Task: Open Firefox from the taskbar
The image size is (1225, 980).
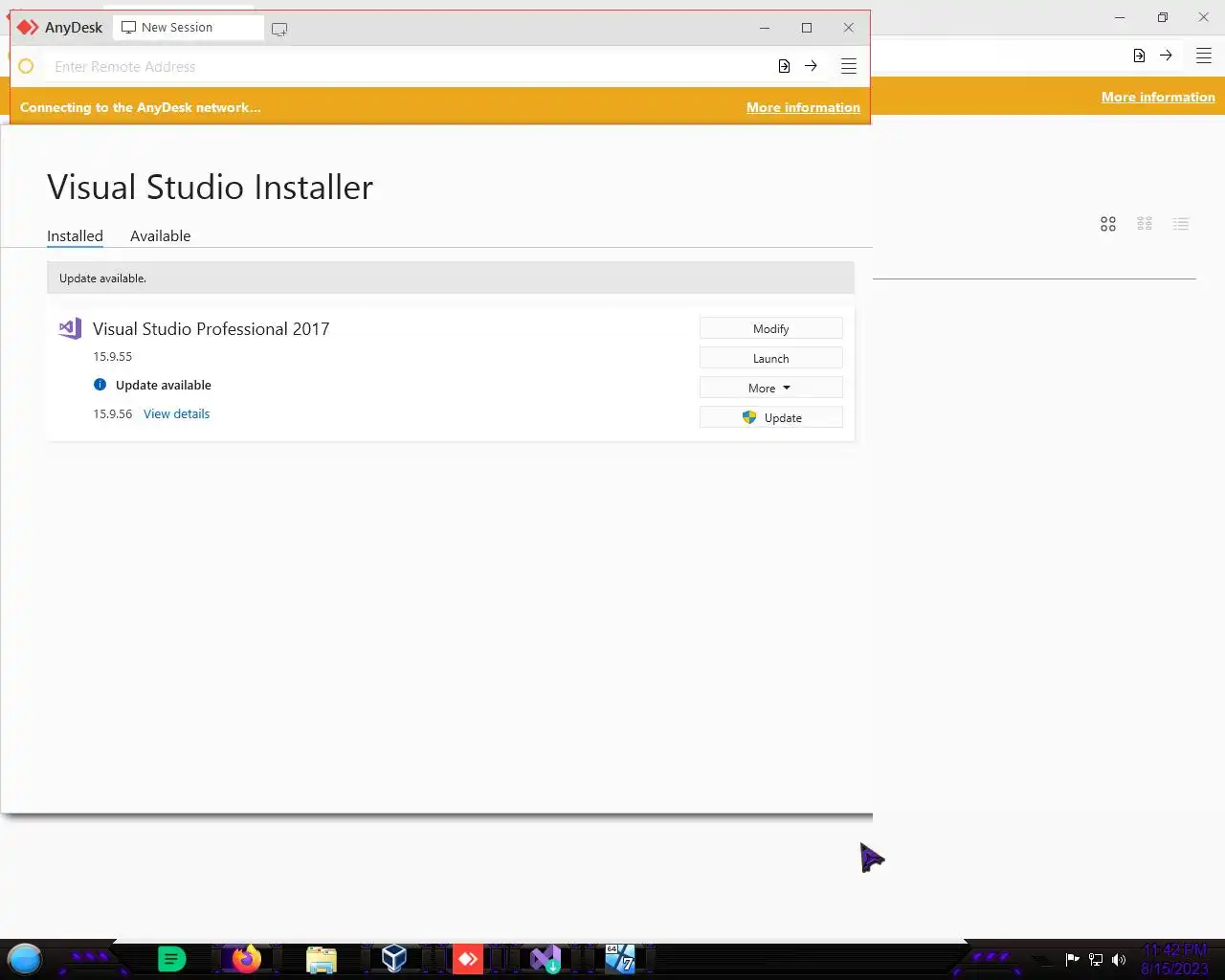Action: click(x=246, y=959)
